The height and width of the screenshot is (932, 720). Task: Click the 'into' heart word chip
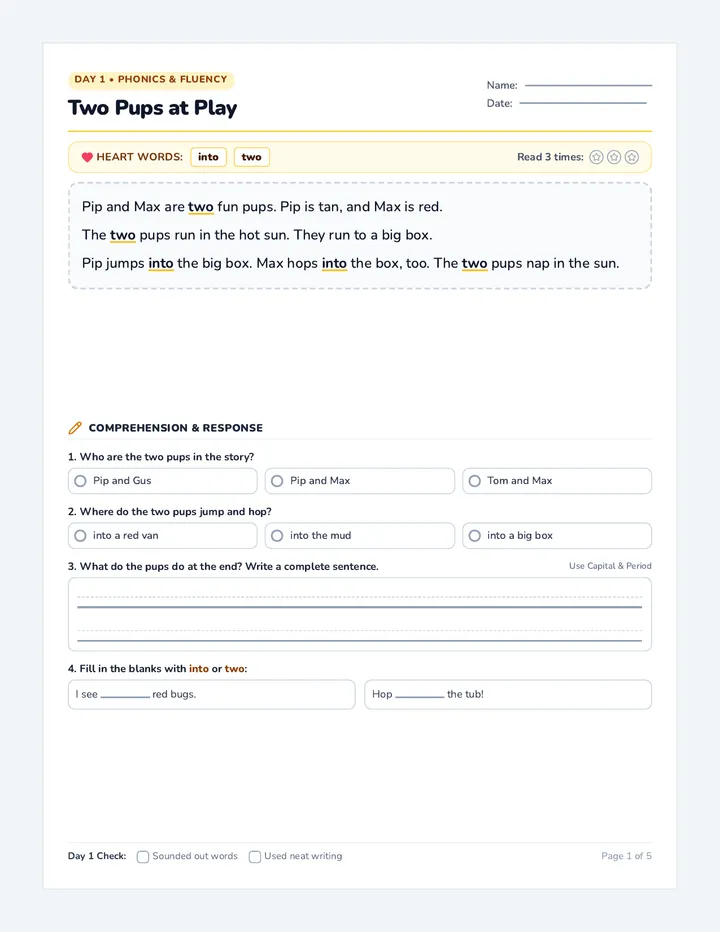click(x=208, y=157)
